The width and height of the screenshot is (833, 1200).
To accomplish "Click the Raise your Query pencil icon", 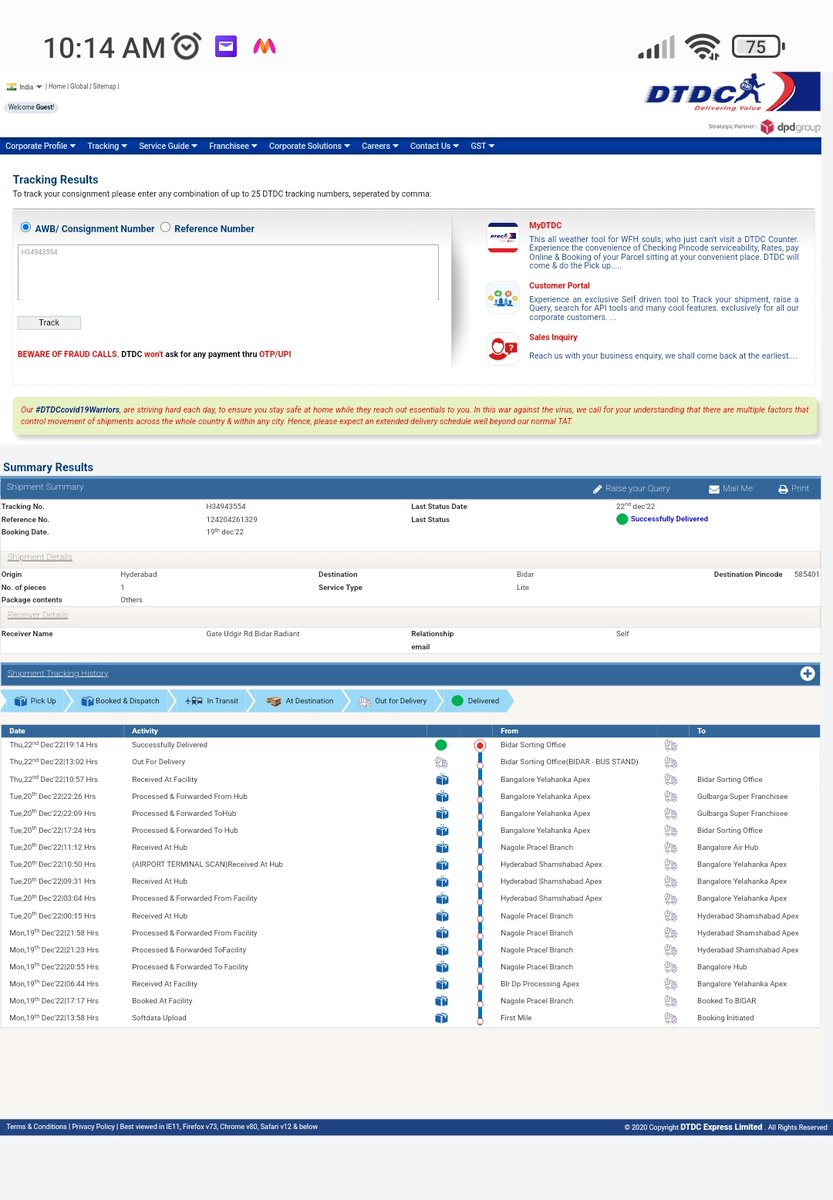I will [597, 489].
